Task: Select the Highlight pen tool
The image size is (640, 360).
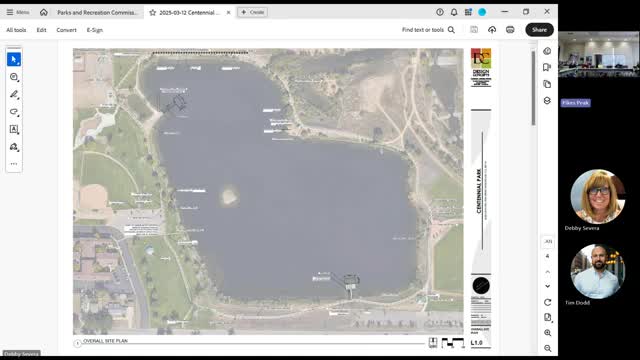Action: click(x=14, y=94)
